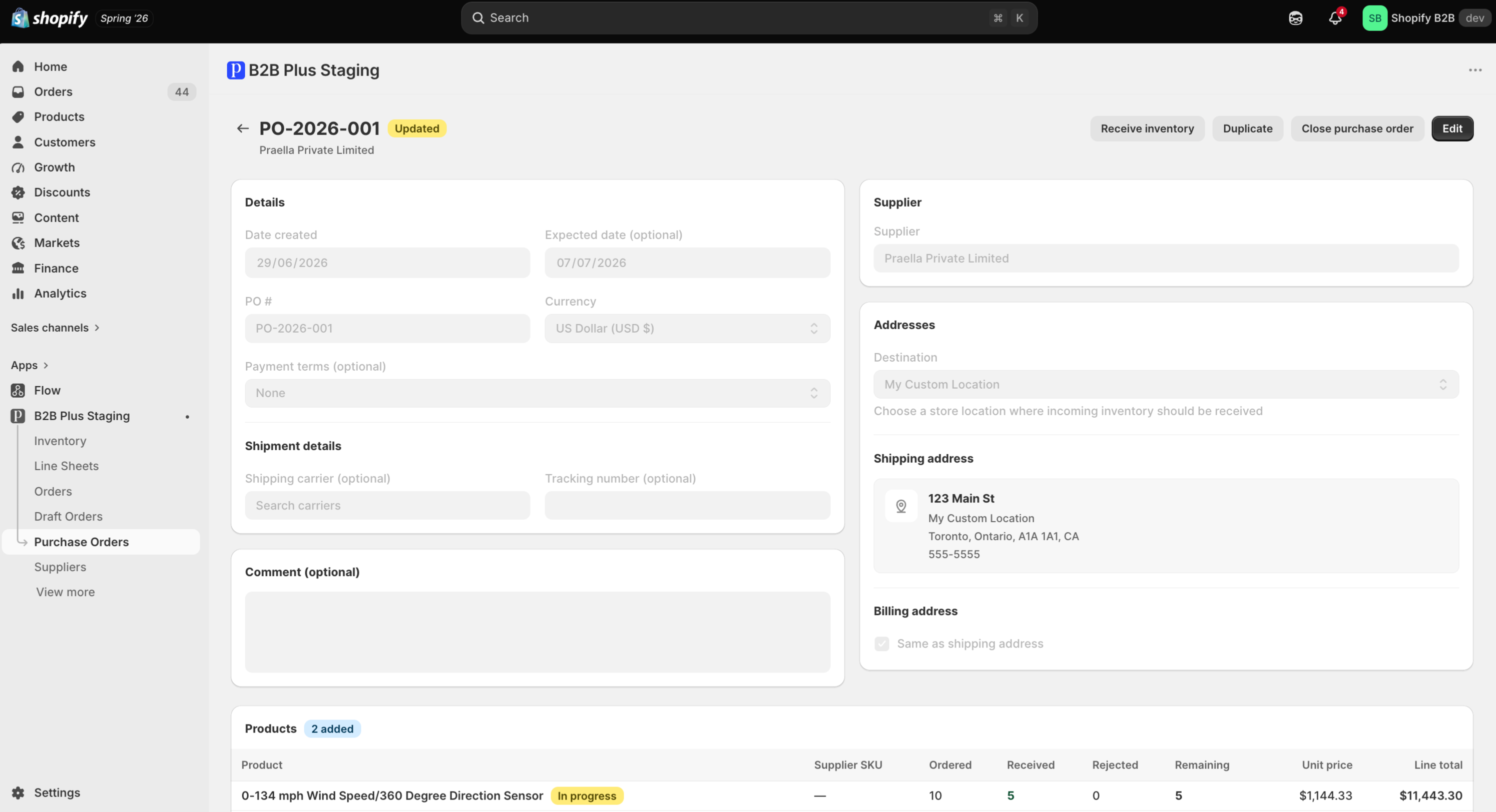1496x812 pixels.
Task: Go back using the arrow beside PO-2026-001
Action: coord(243,128)
